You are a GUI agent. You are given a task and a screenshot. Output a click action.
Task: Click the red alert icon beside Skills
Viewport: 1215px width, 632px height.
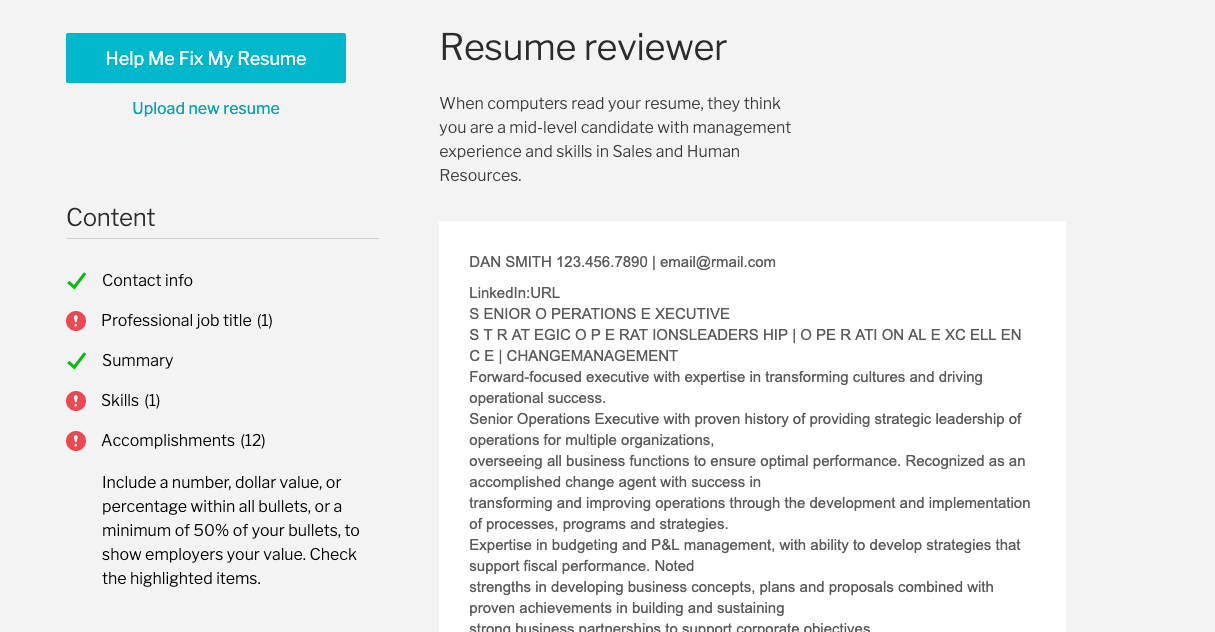76,401
